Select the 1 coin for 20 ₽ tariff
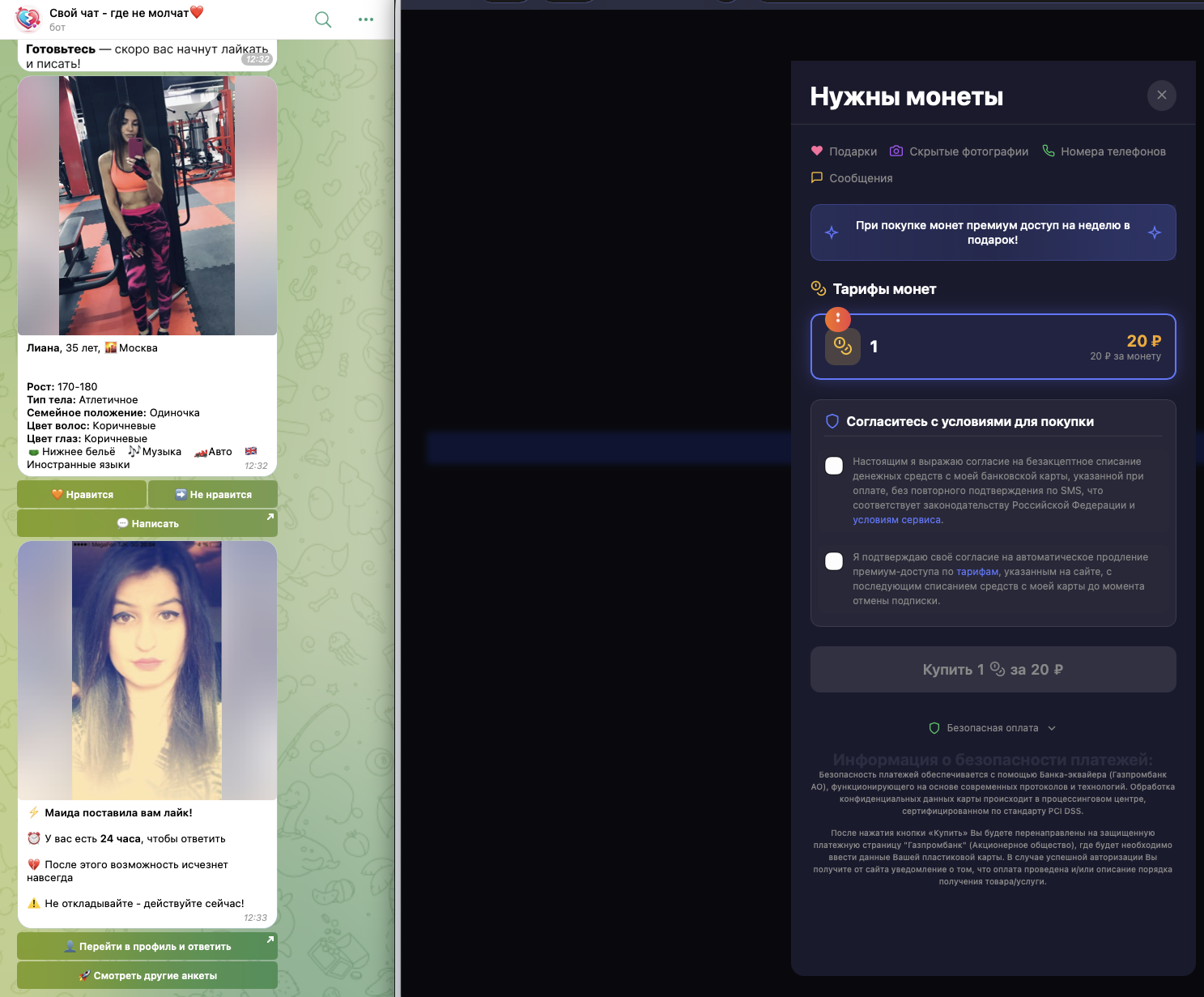The height and width of the screenshot is (997, 1204). 993,347
